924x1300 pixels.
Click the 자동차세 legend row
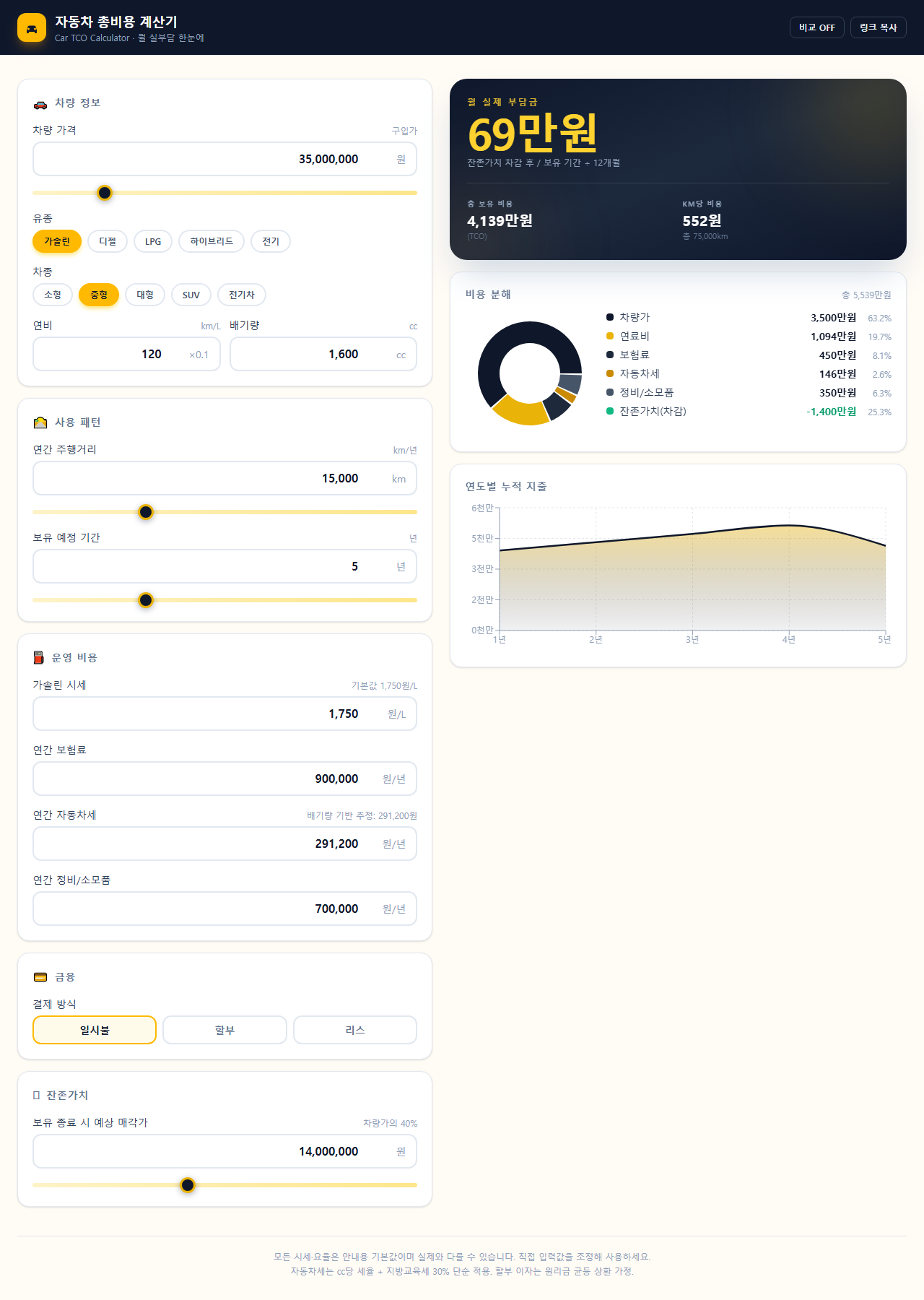(x=749, y=374)
